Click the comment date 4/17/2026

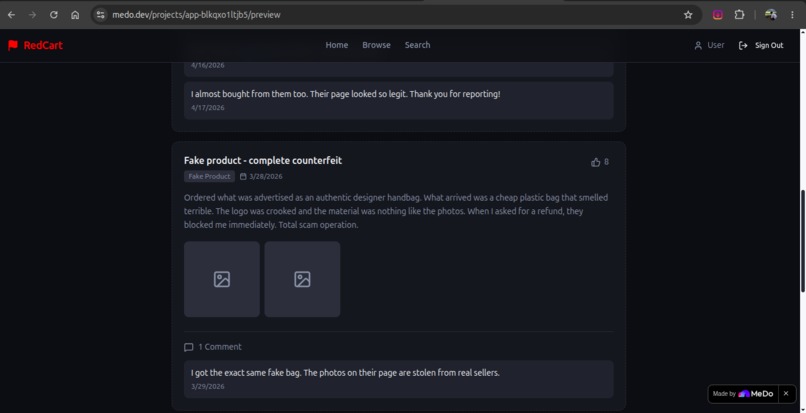tap(208, 107)
